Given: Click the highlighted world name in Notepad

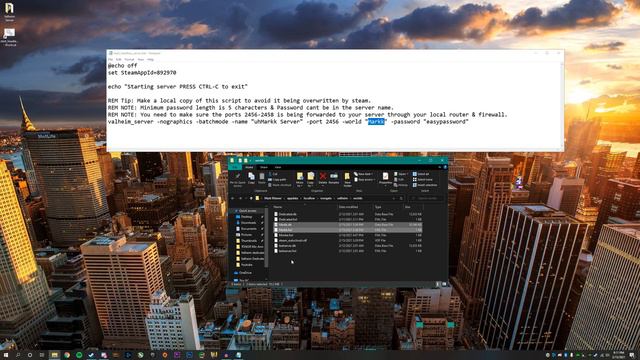Looking at the screenshot, I should (x=376, y=122).
